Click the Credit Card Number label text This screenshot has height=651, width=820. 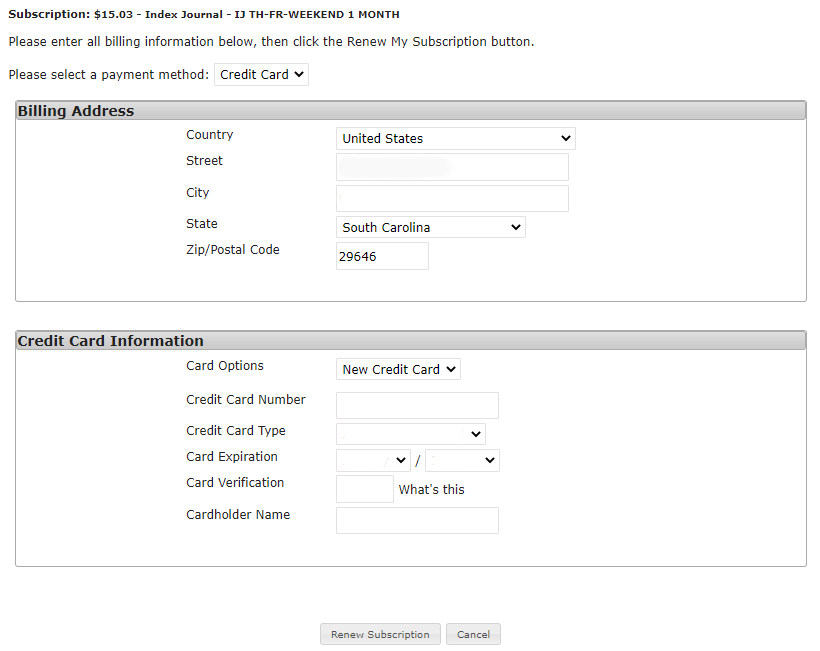tap(246, 400)
